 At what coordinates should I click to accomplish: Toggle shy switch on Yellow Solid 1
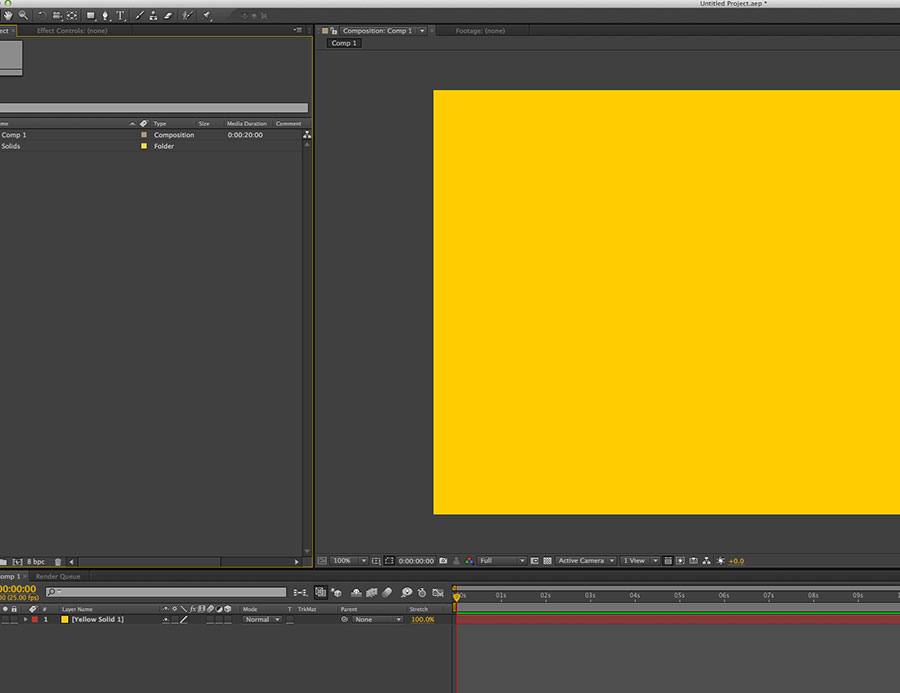(166, 620)
